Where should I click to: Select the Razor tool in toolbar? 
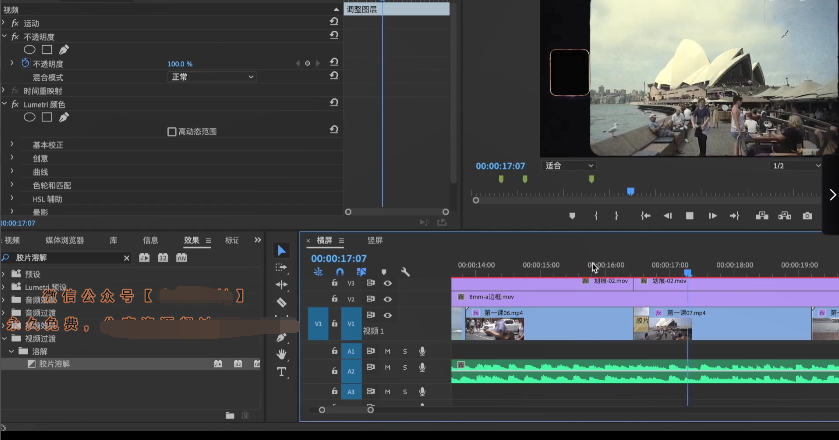pos(282,302)
